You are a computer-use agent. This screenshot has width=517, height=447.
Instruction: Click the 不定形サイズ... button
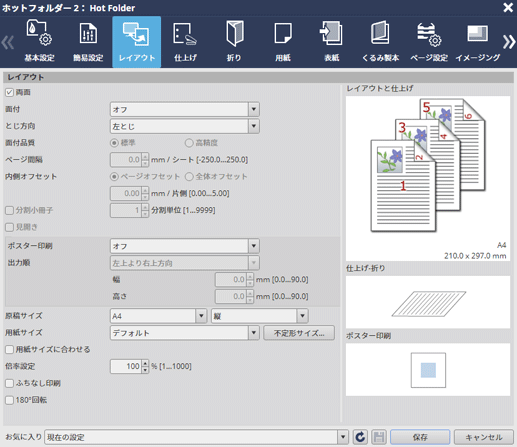(299, 333)
